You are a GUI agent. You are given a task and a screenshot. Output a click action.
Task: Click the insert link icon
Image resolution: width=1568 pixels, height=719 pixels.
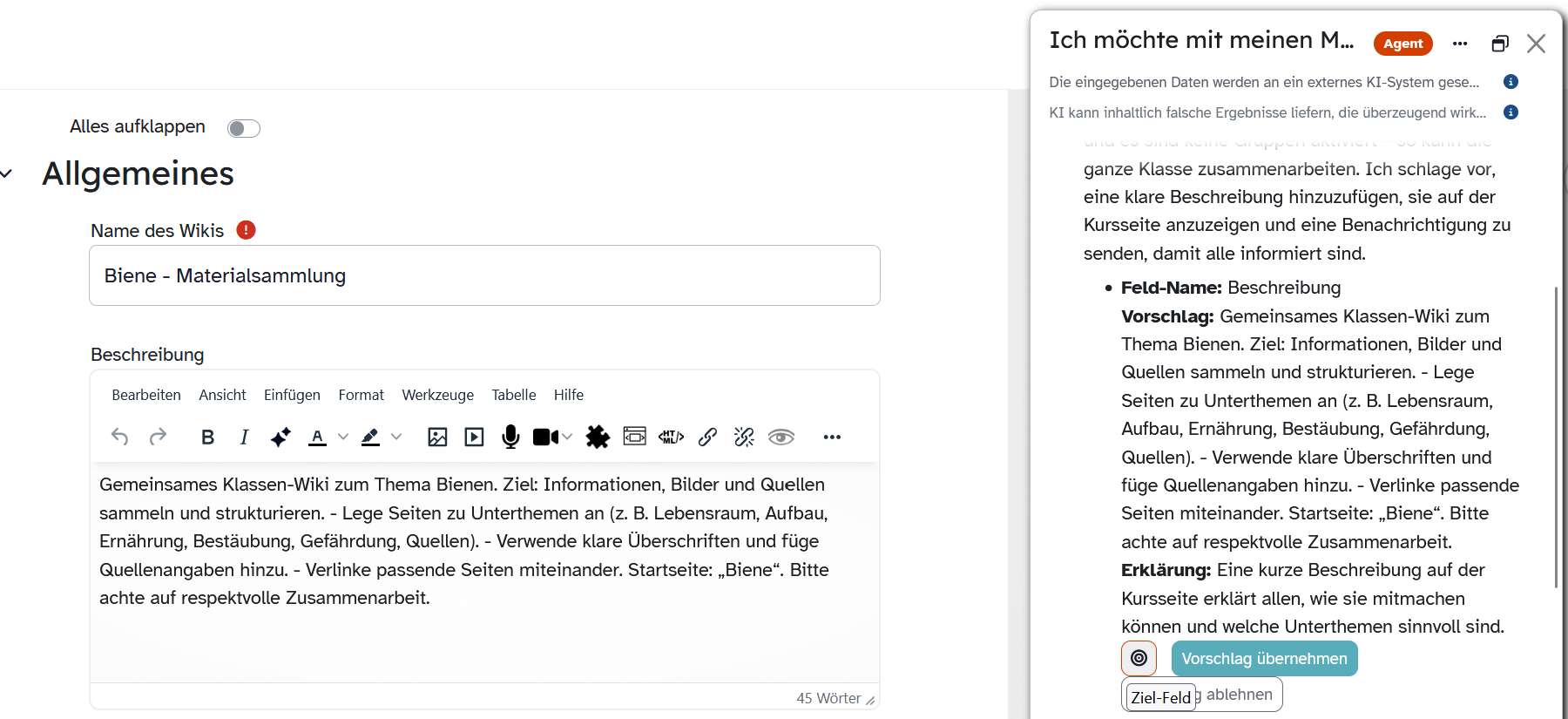point(707,438)
